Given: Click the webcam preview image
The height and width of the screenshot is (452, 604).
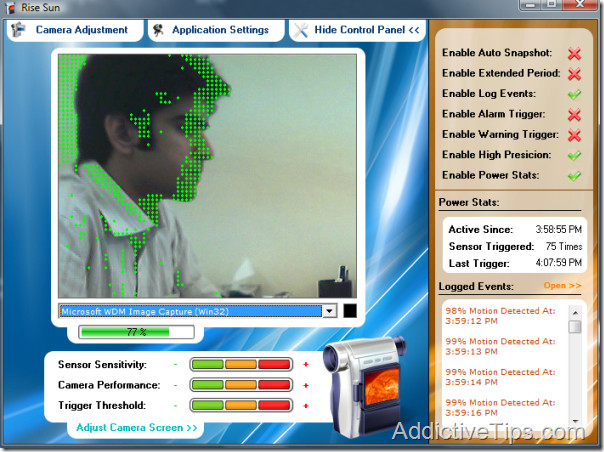Looking at the screenshot, I should tap(208, 176).
